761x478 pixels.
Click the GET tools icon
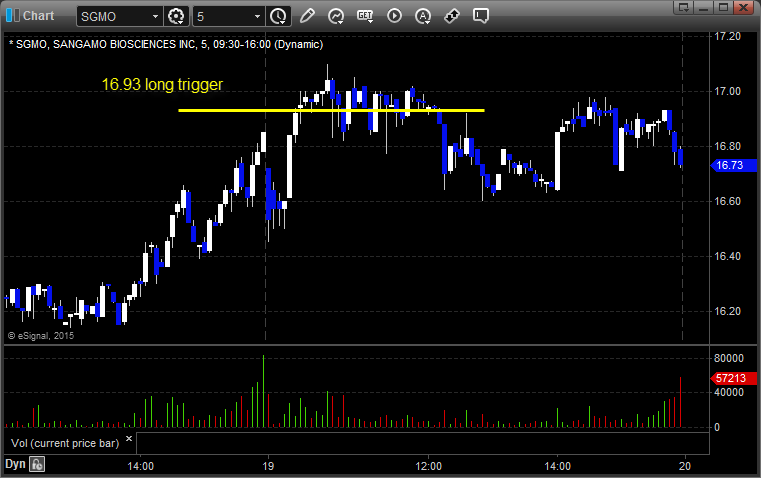click(365, 16)
